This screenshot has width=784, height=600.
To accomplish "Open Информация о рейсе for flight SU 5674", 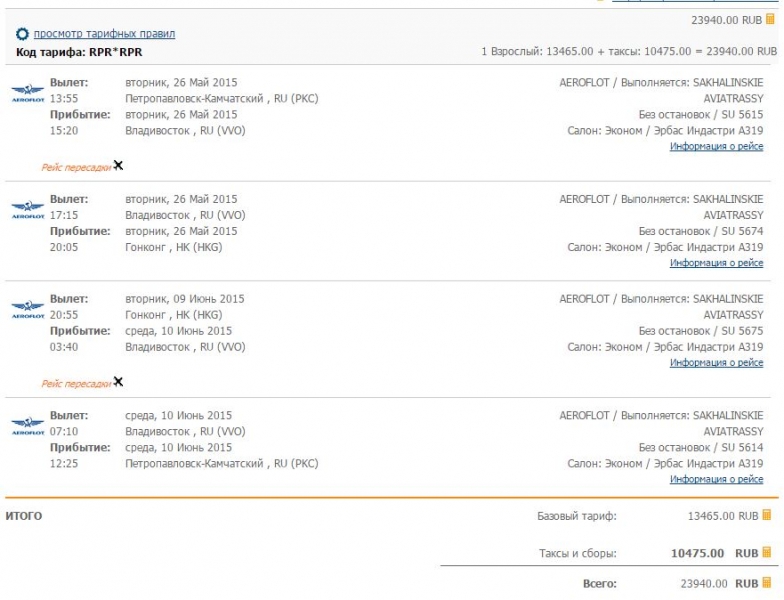I will tap(716, 263).
